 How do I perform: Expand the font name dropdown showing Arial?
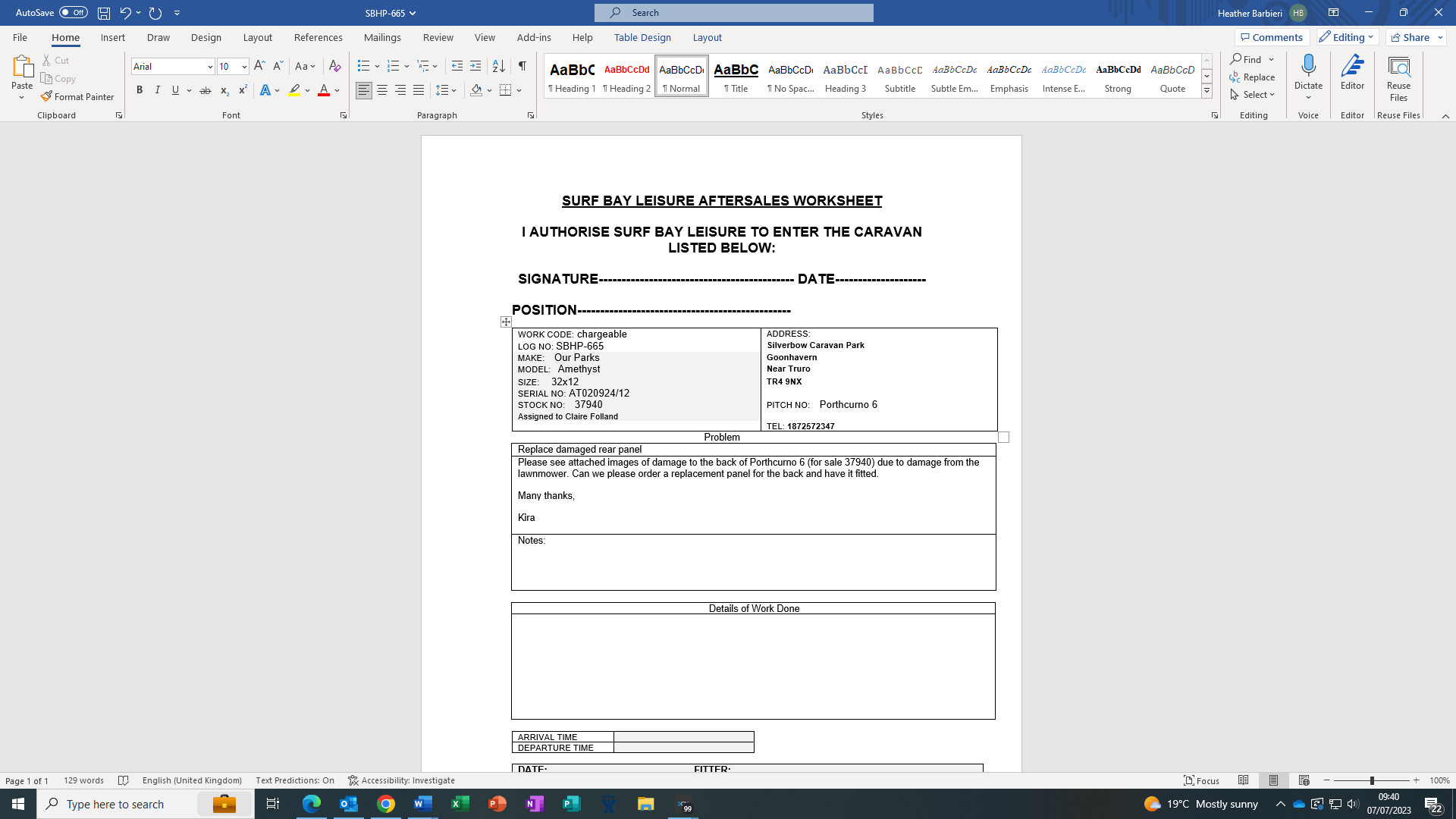click(210, 67)
